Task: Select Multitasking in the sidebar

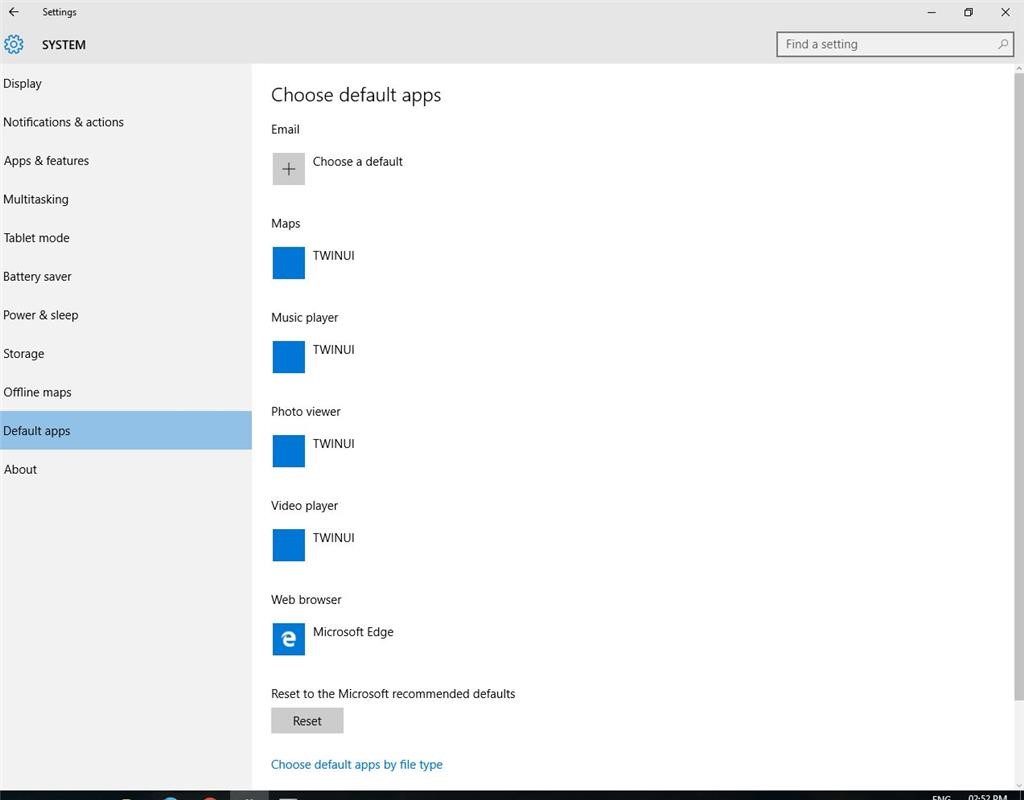Action: coord(125,199)
